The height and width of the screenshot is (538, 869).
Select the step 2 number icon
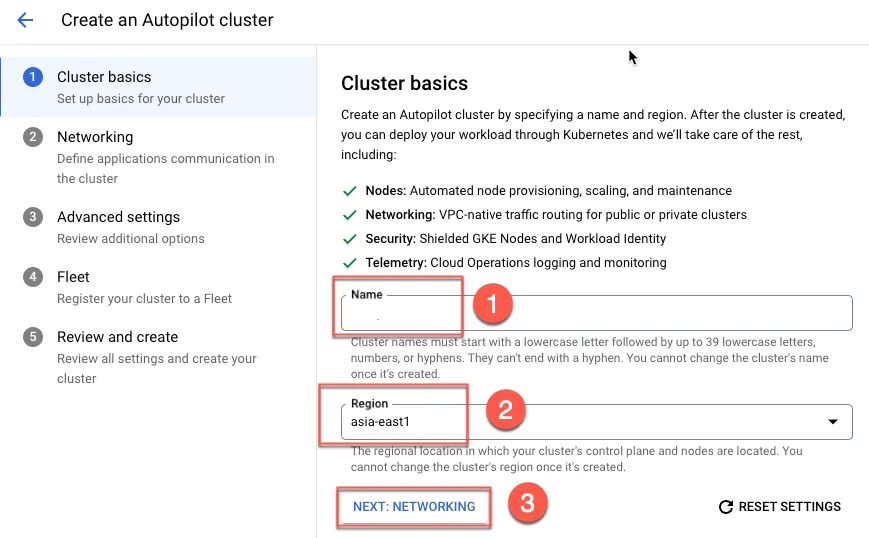(x=33, y=137)
